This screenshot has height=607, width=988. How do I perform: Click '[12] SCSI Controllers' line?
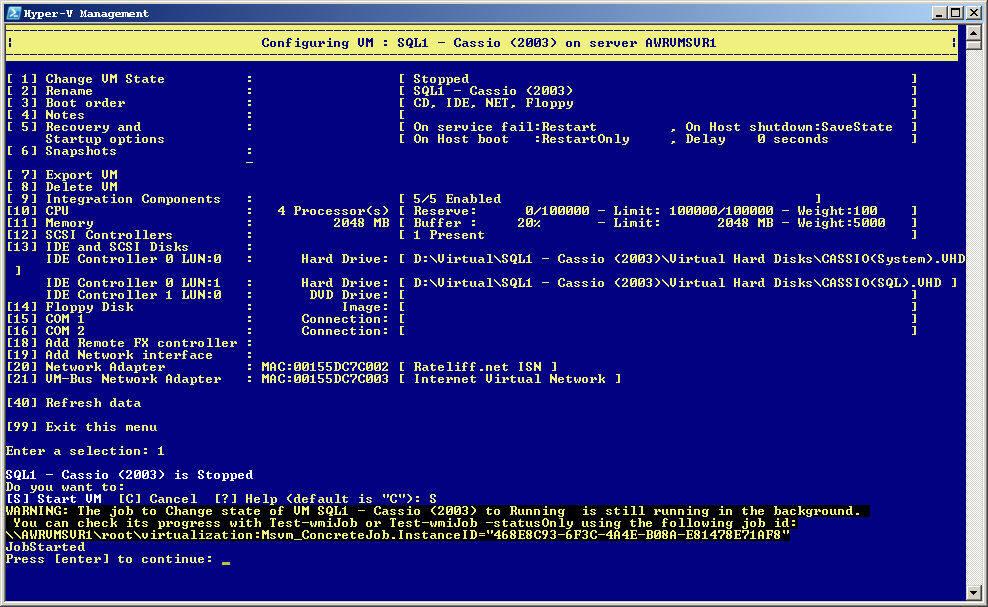tap(89, 234)
